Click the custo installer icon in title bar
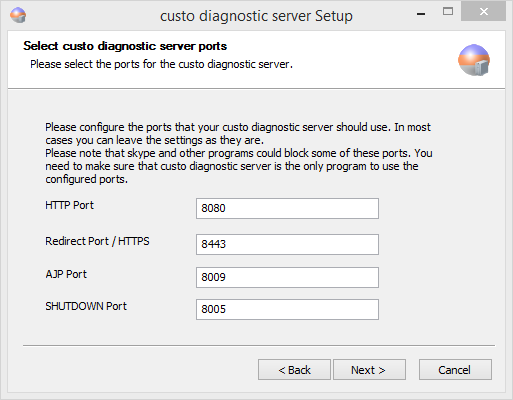Screen dimensions: 513x400 pos(18,15)
